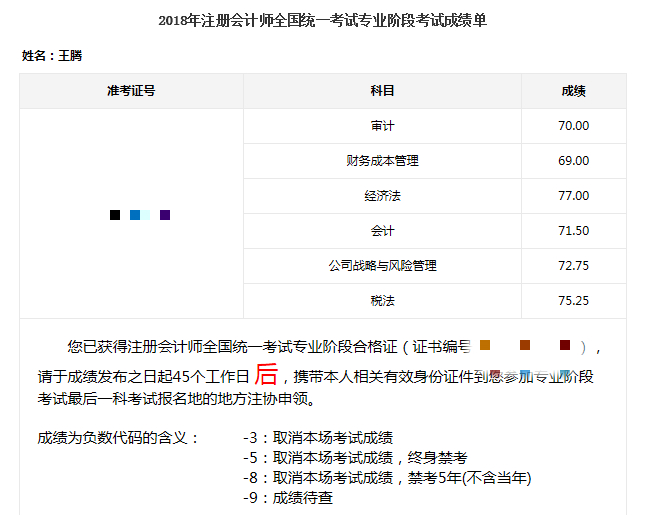
Task: Click the 70.00 score for 审计
Action: click(573, 126)
